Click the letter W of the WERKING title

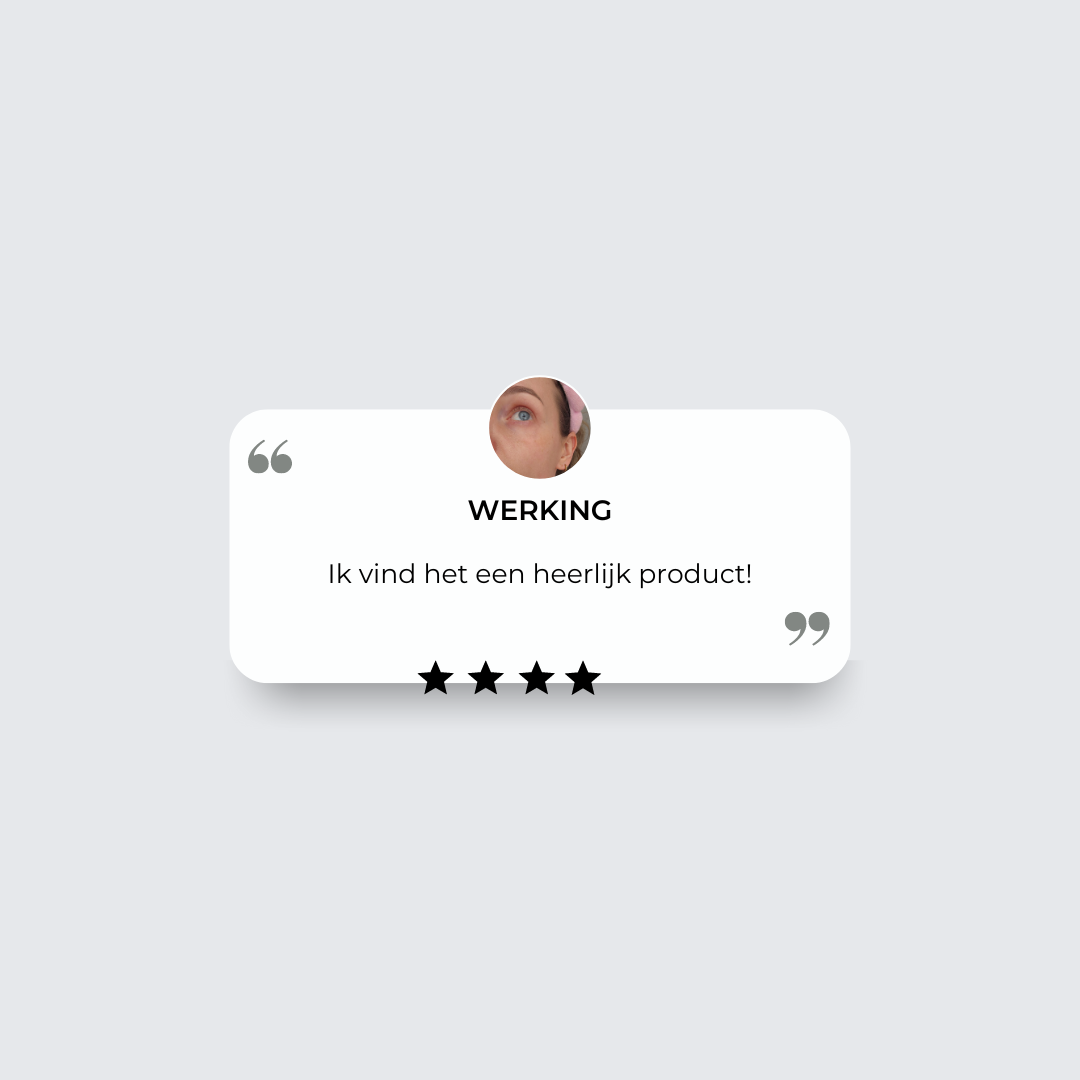tap(482, 510)
